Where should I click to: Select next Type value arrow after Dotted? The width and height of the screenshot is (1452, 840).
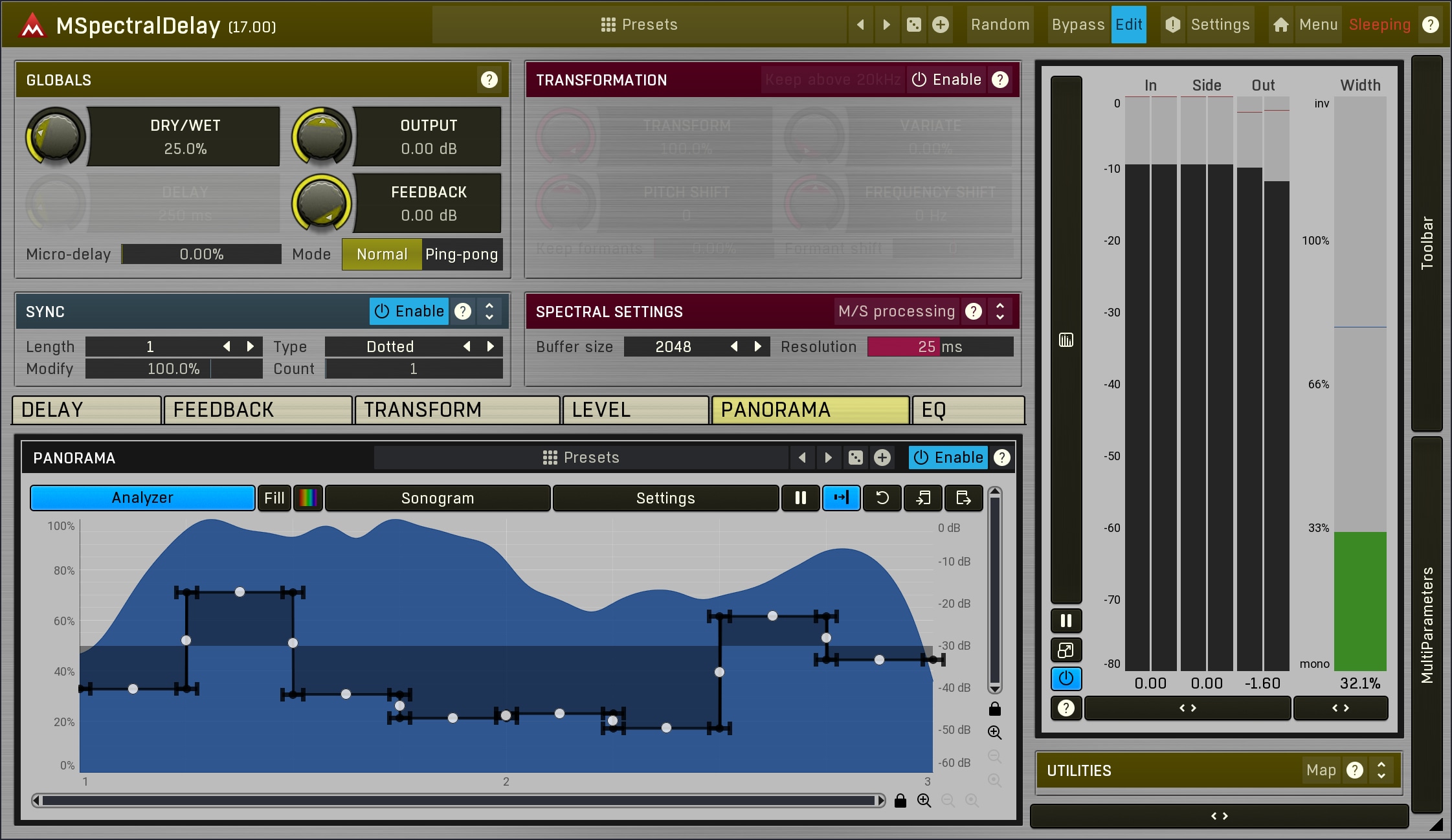[x=491, y=346]
